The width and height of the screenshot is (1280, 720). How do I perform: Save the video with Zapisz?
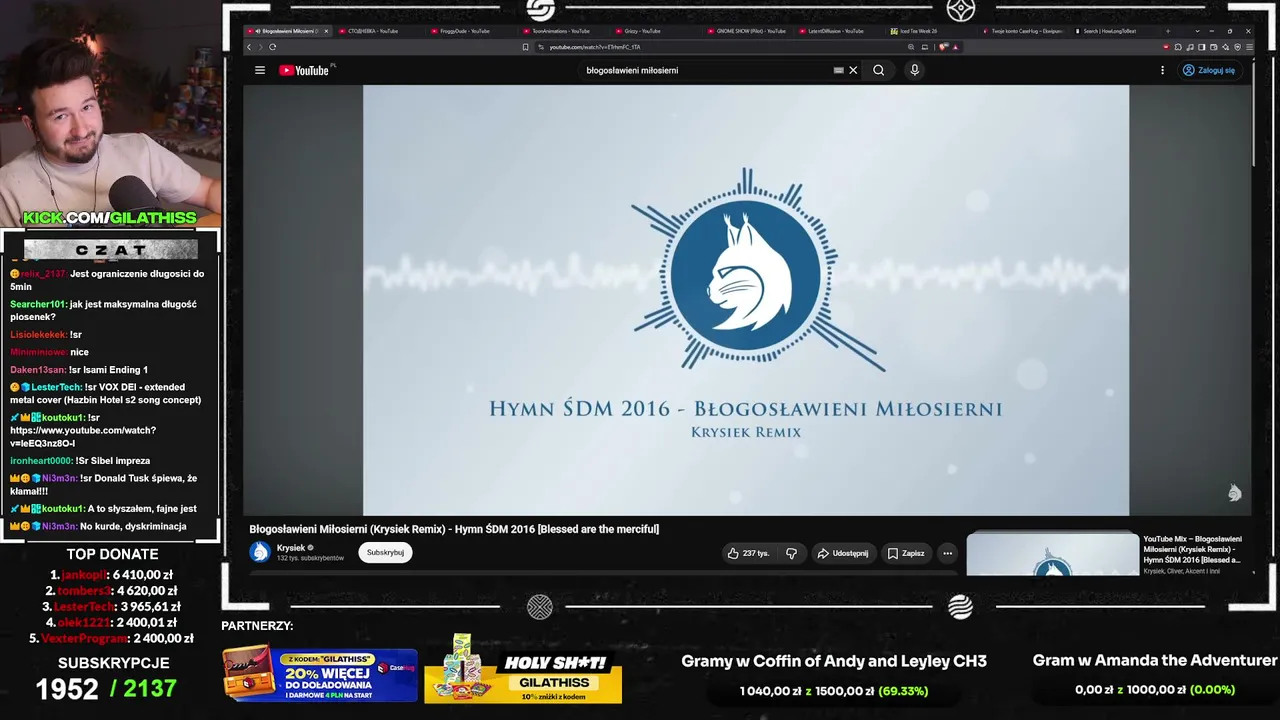[x=906, y=553]
